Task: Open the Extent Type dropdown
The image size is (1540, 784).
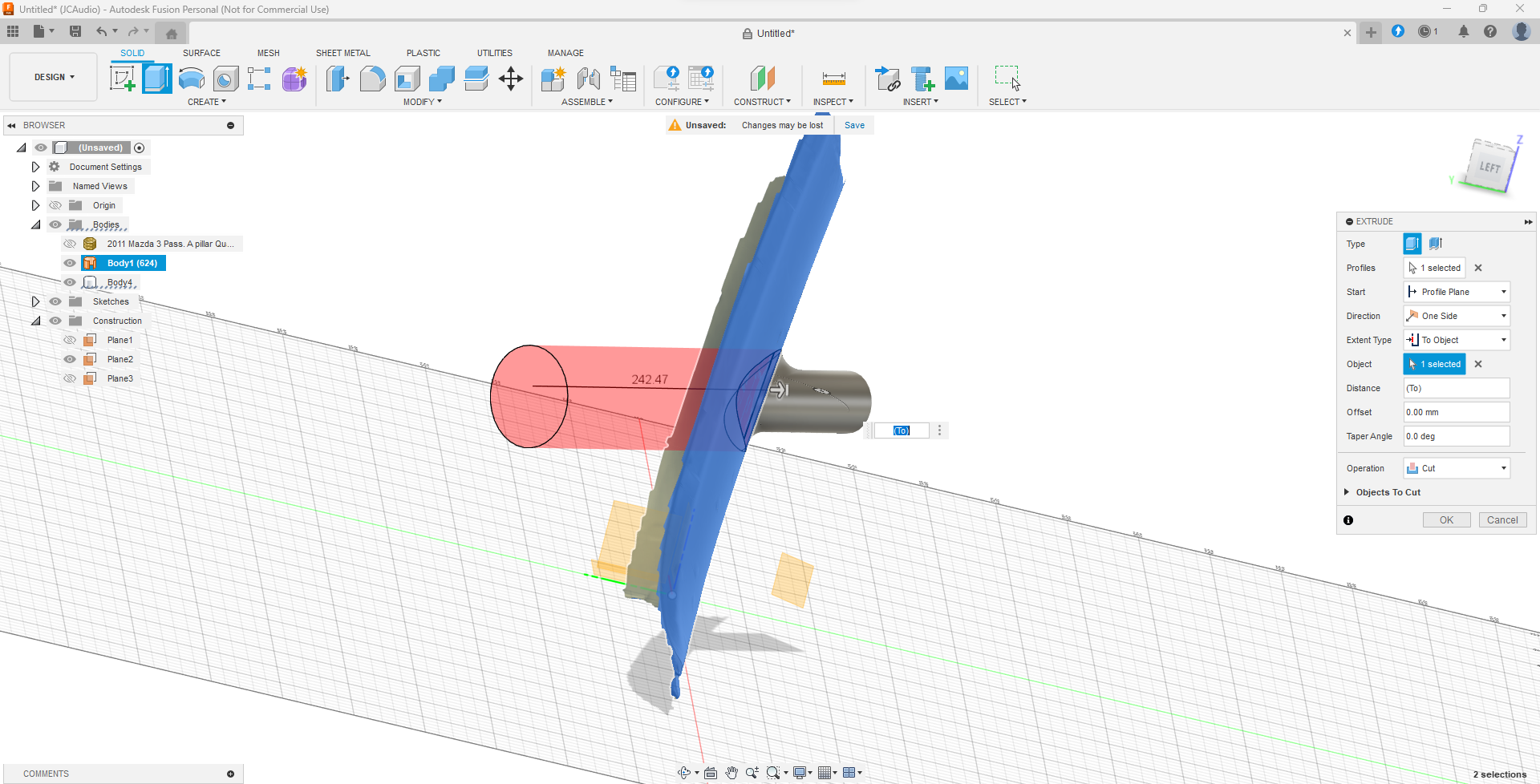Action: (1457, 340)
